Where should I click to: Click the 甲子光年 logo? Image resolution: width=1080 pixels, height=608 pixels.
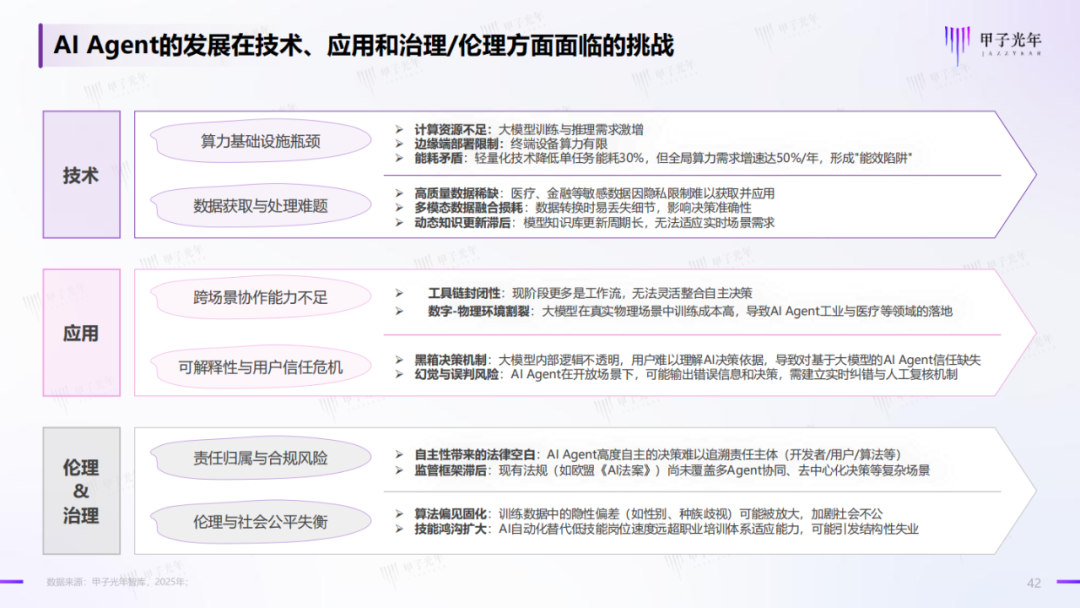point(993,44)
